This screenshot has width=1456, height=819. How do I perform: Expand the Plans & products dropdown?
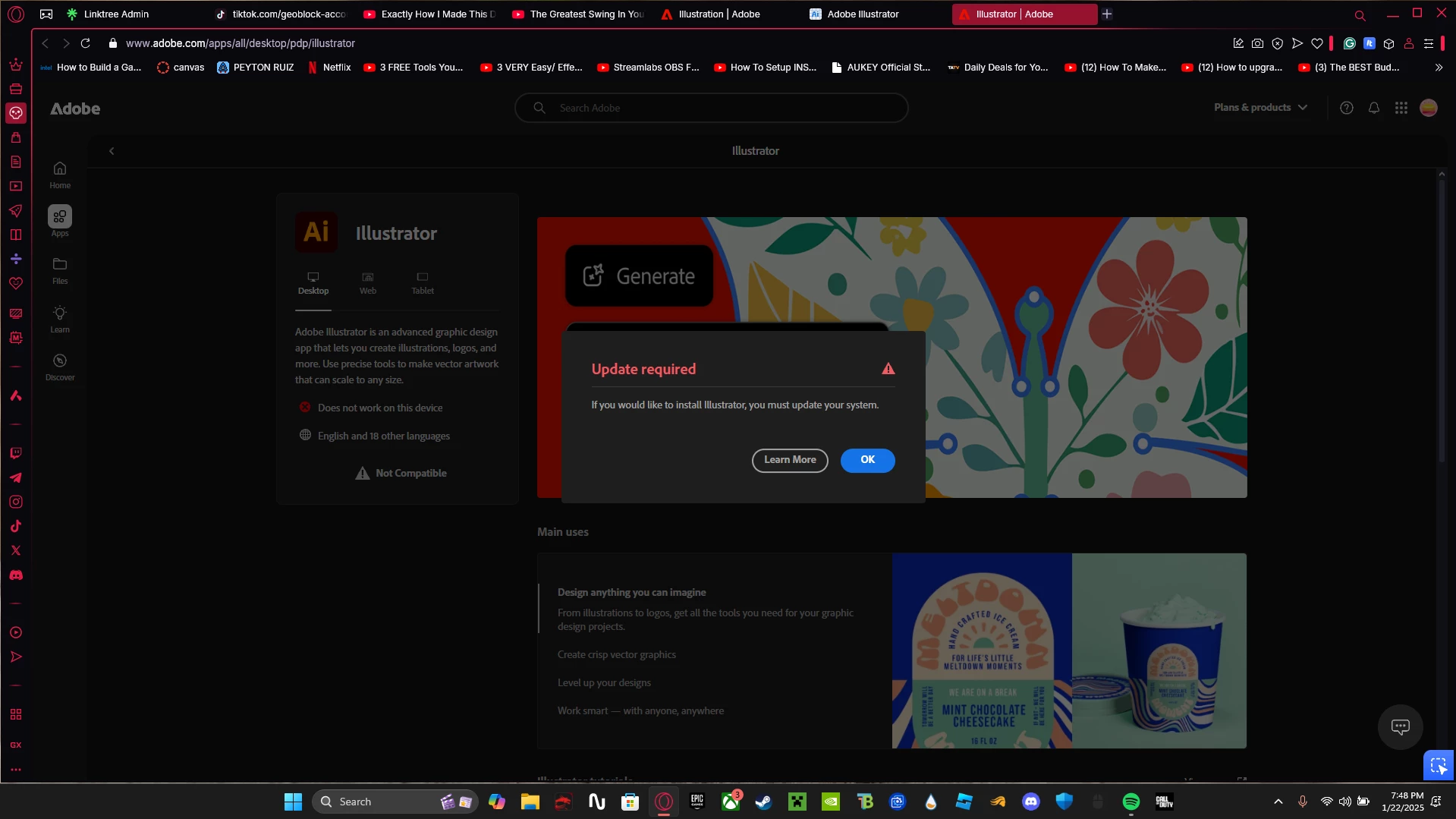[1260, 108]
